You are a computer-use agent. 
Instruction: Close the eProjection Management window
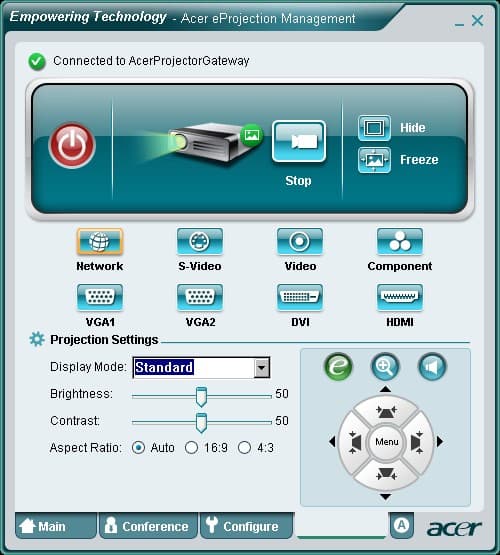(x=478, y=21)
